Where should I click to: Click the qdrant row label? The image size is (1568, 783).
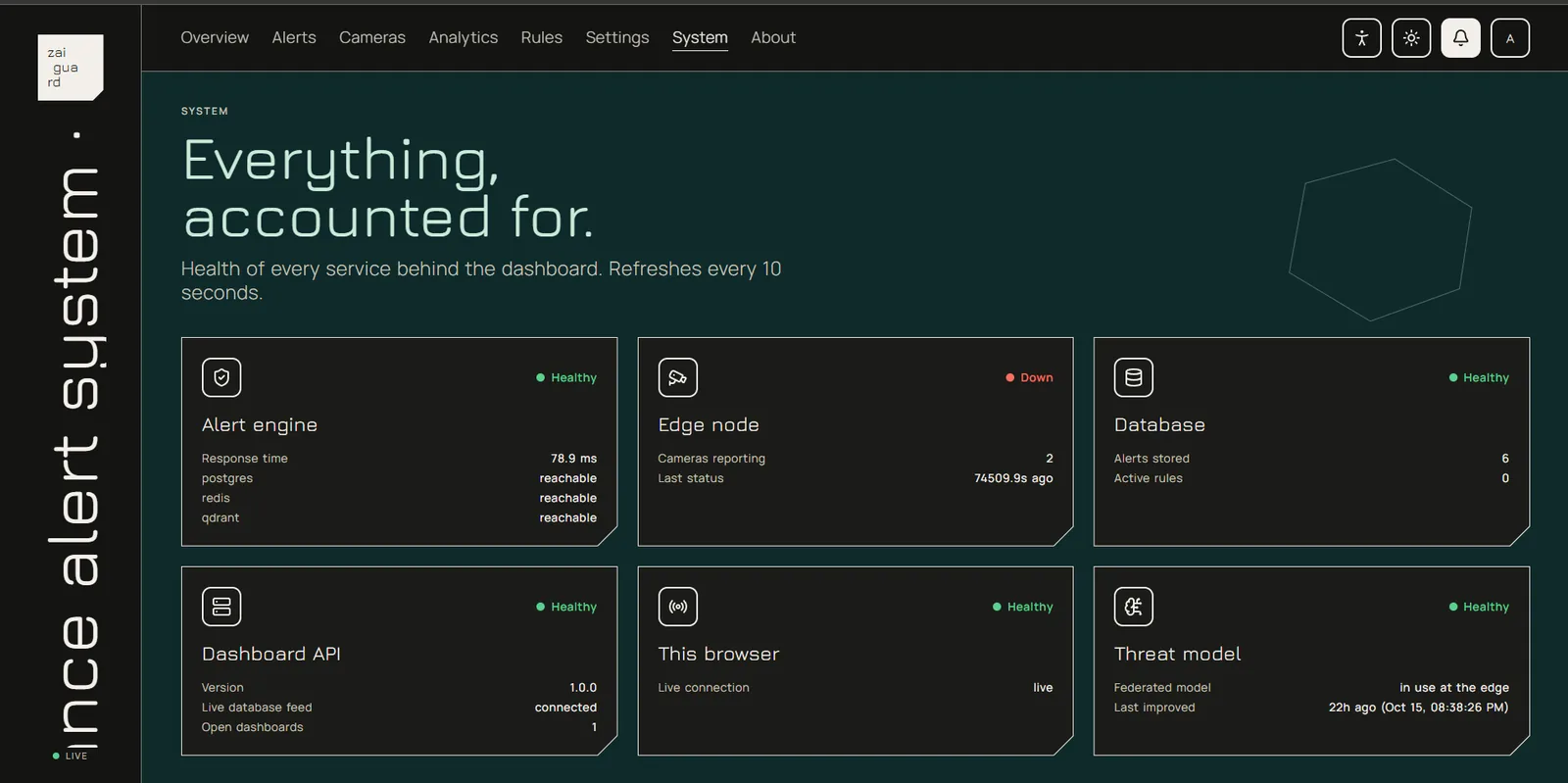220,517
